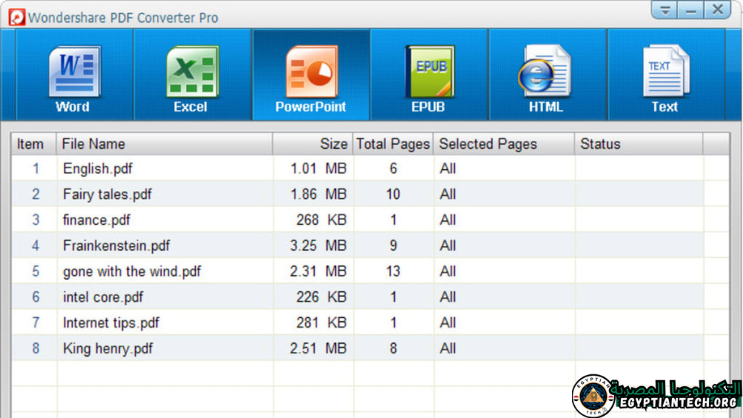Choose the Excel output format icon
The image size is (743, 418).
click(190, 75)
